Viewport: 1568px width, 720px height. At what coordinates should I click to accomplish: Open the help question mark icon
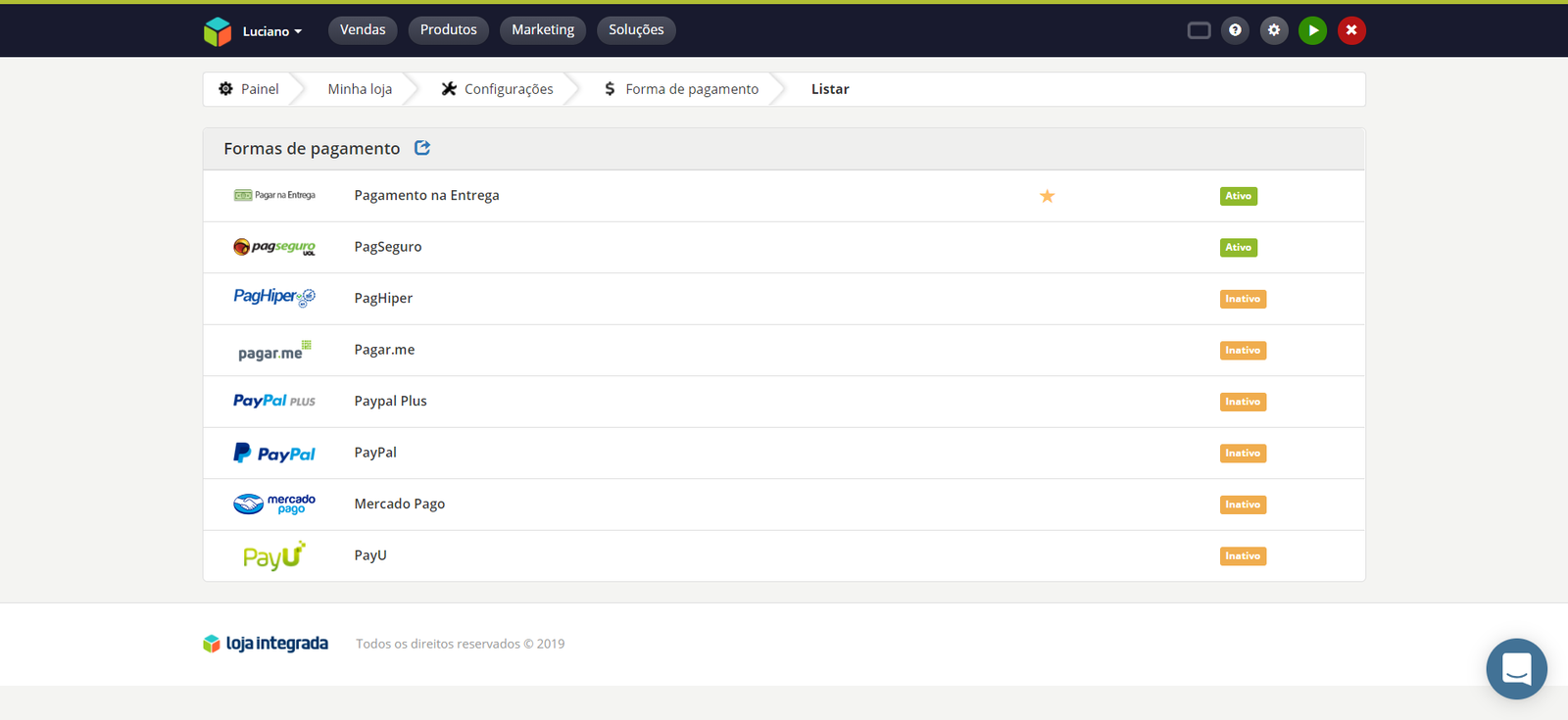pos(1235,30)
